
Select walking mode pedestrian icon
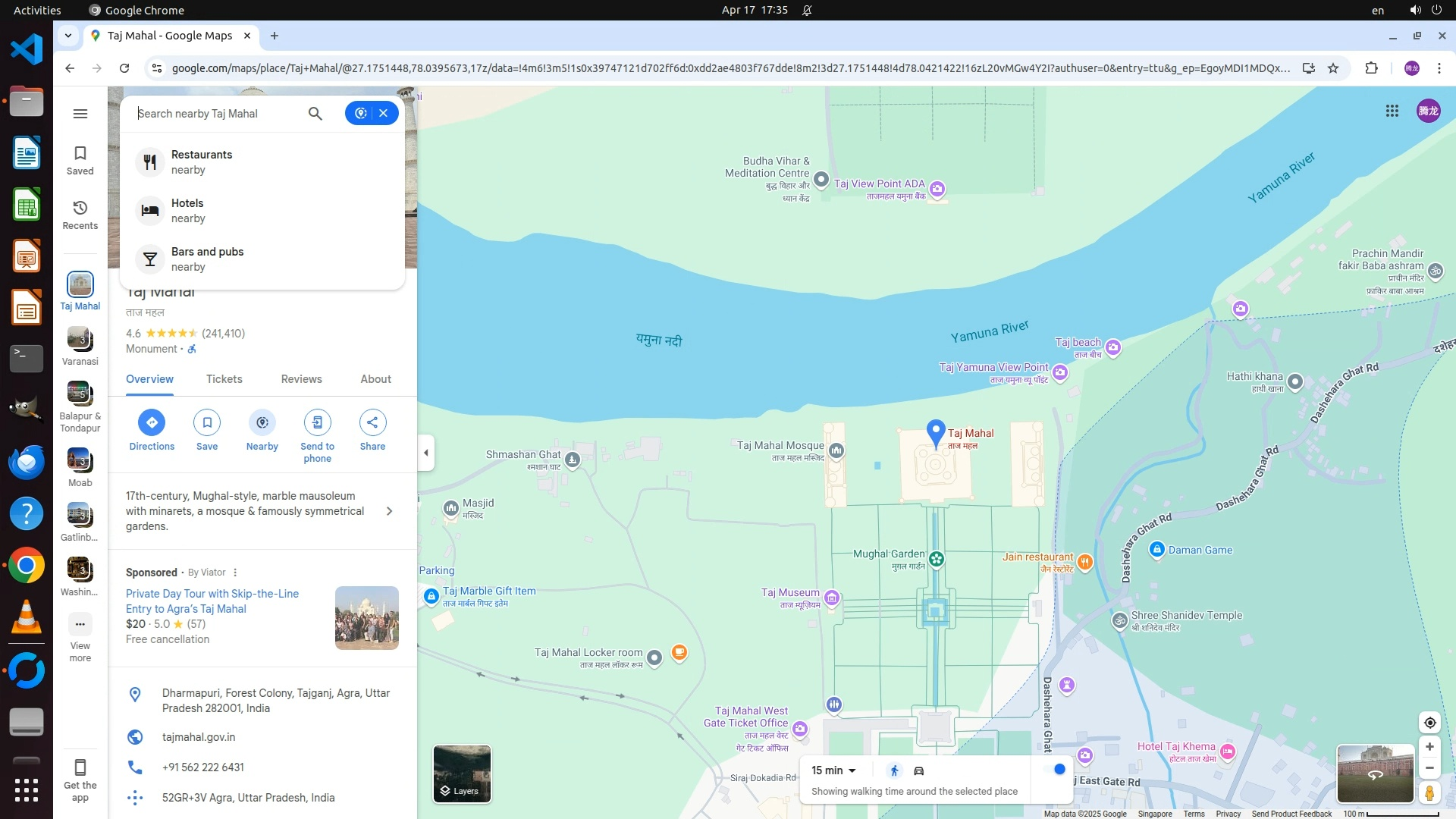coord(894,770)
